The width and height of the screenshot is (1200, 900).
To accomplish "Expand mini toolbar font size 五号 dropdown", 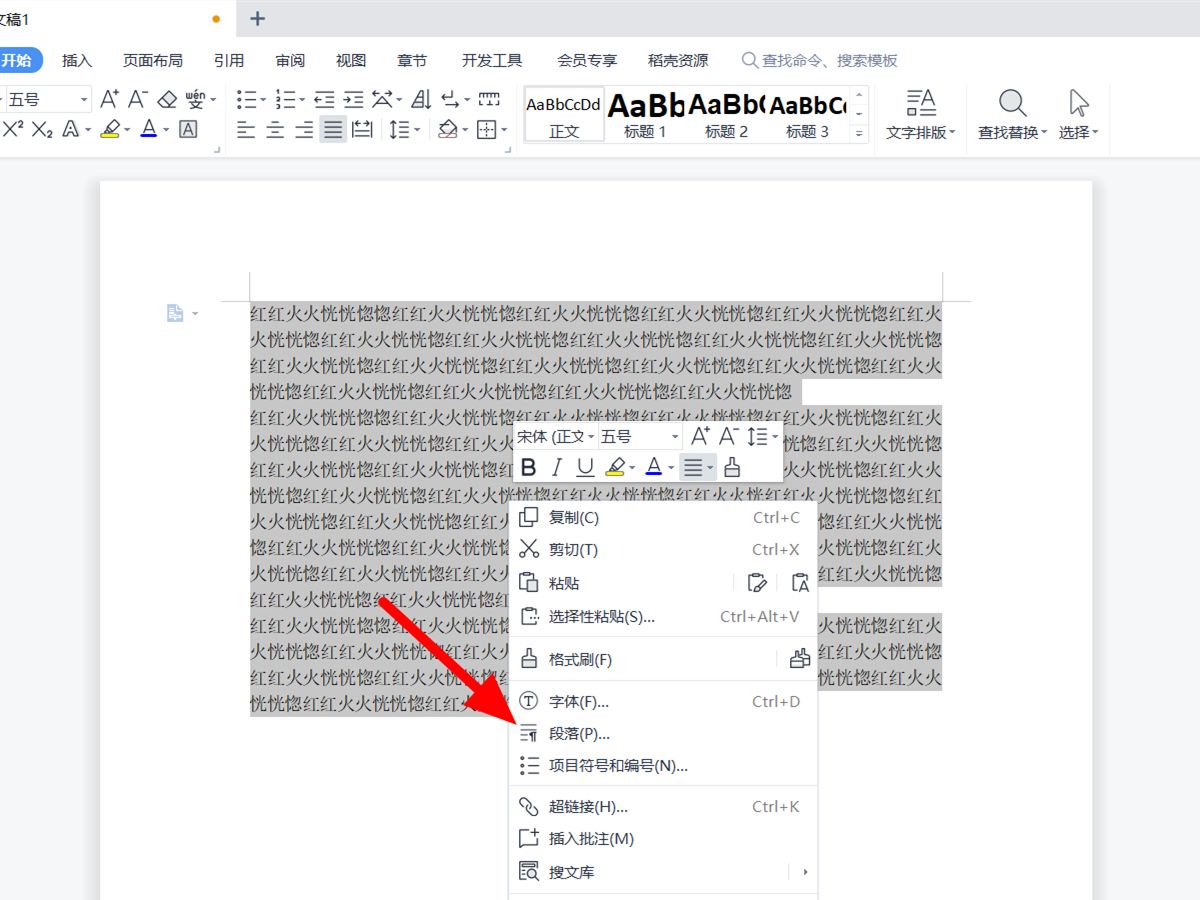I will click(x=675, y=437).
